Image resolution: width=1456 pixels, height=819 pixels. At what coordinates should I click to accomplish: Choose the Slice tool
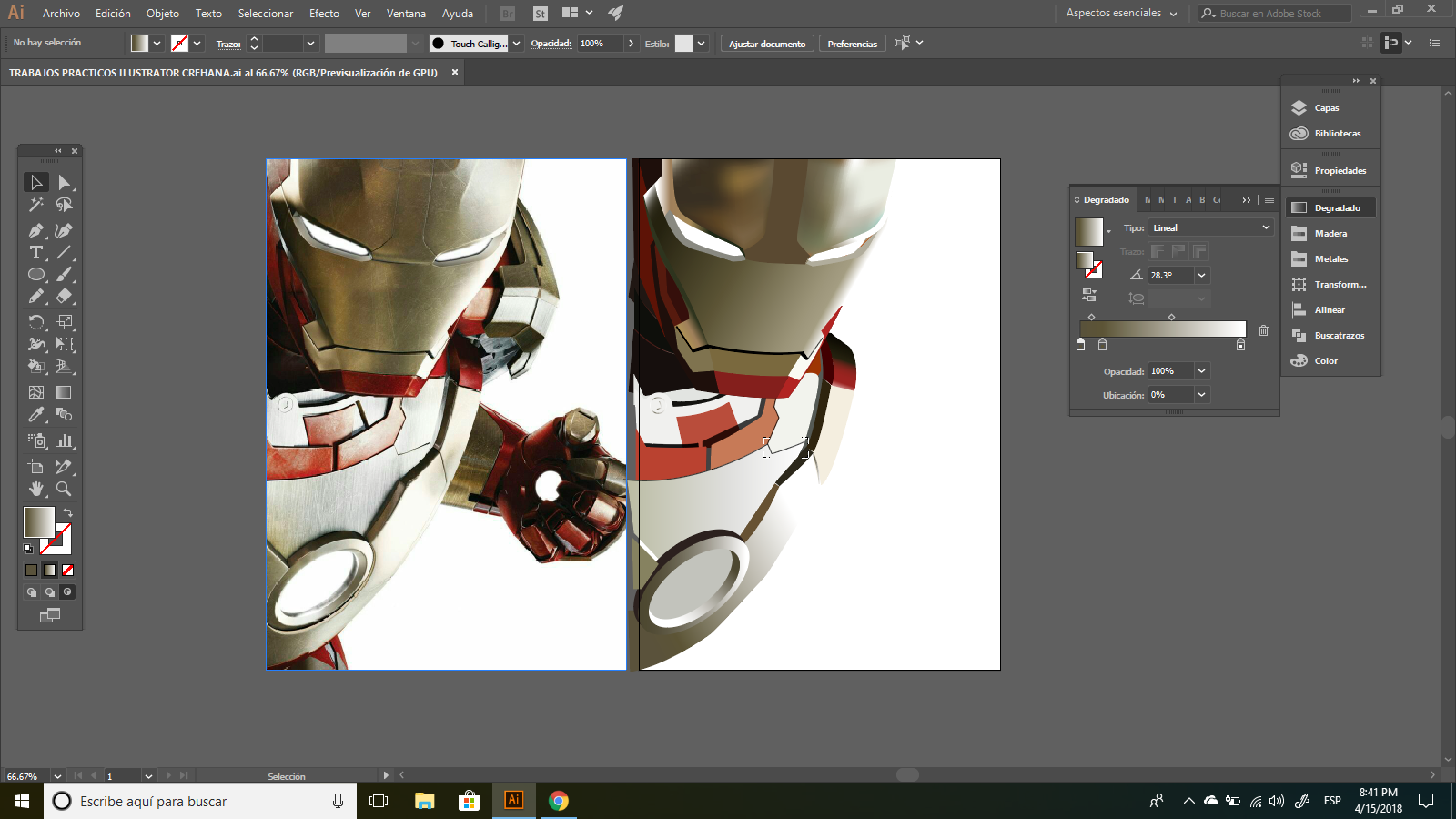click(x=64, y=467)
